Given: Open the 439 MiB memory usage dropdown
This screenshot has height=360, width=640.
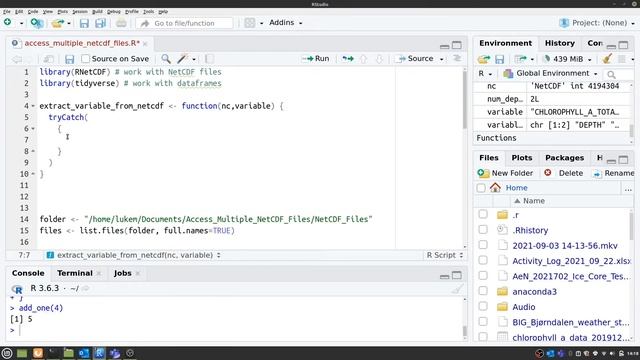Looking at the screenshot, I should [x=567, y=59].
